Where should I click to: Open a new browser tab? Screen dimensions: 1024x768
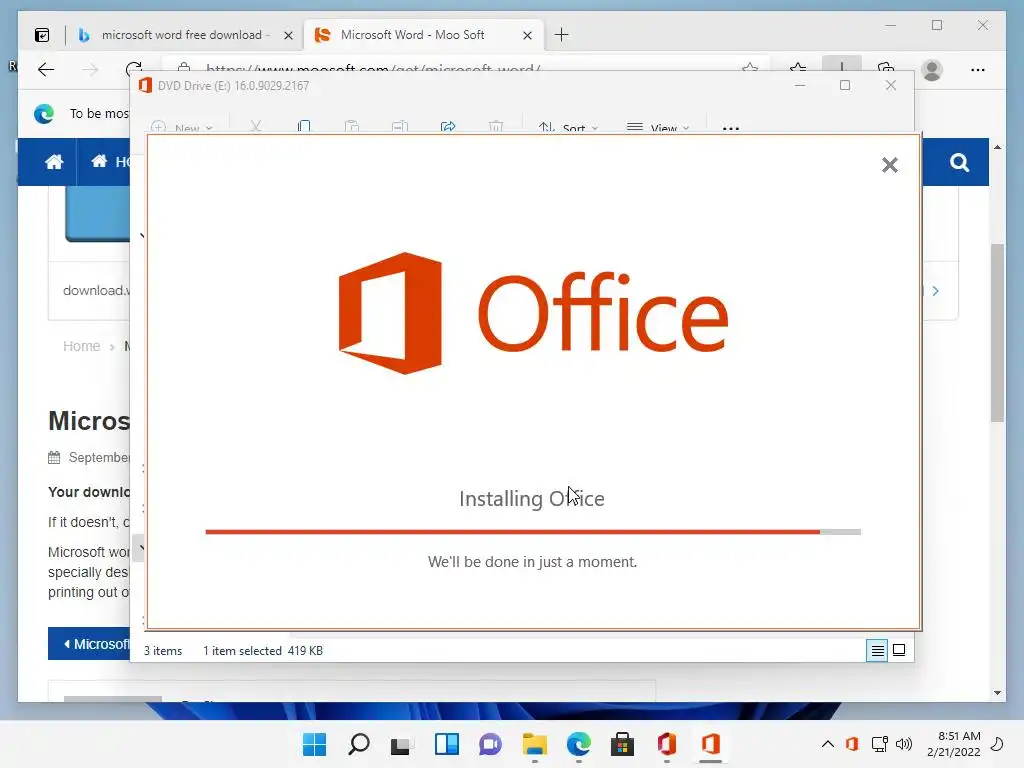click(562, 35)
